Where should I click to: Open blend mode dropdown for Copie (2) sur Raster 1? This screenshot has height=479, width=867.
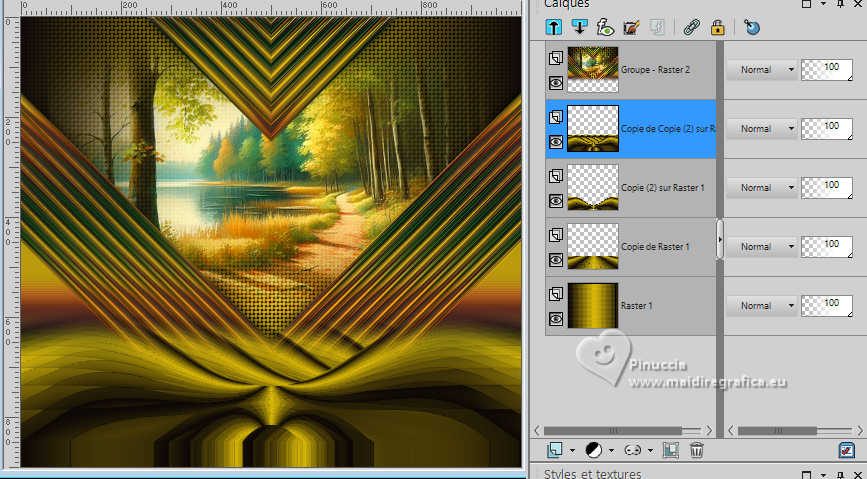point(761,188)
